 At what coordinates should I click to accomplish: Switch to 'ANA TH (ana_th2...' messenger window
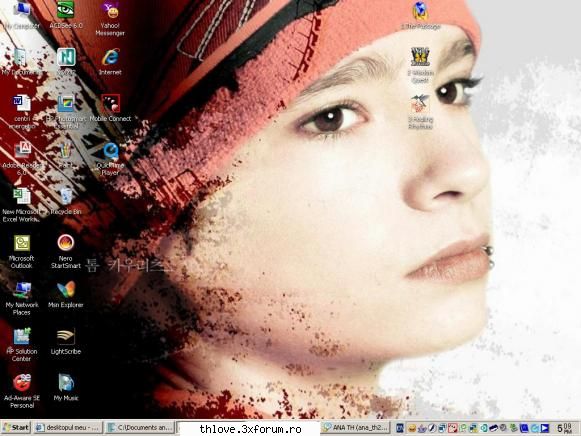click(355, 428)
